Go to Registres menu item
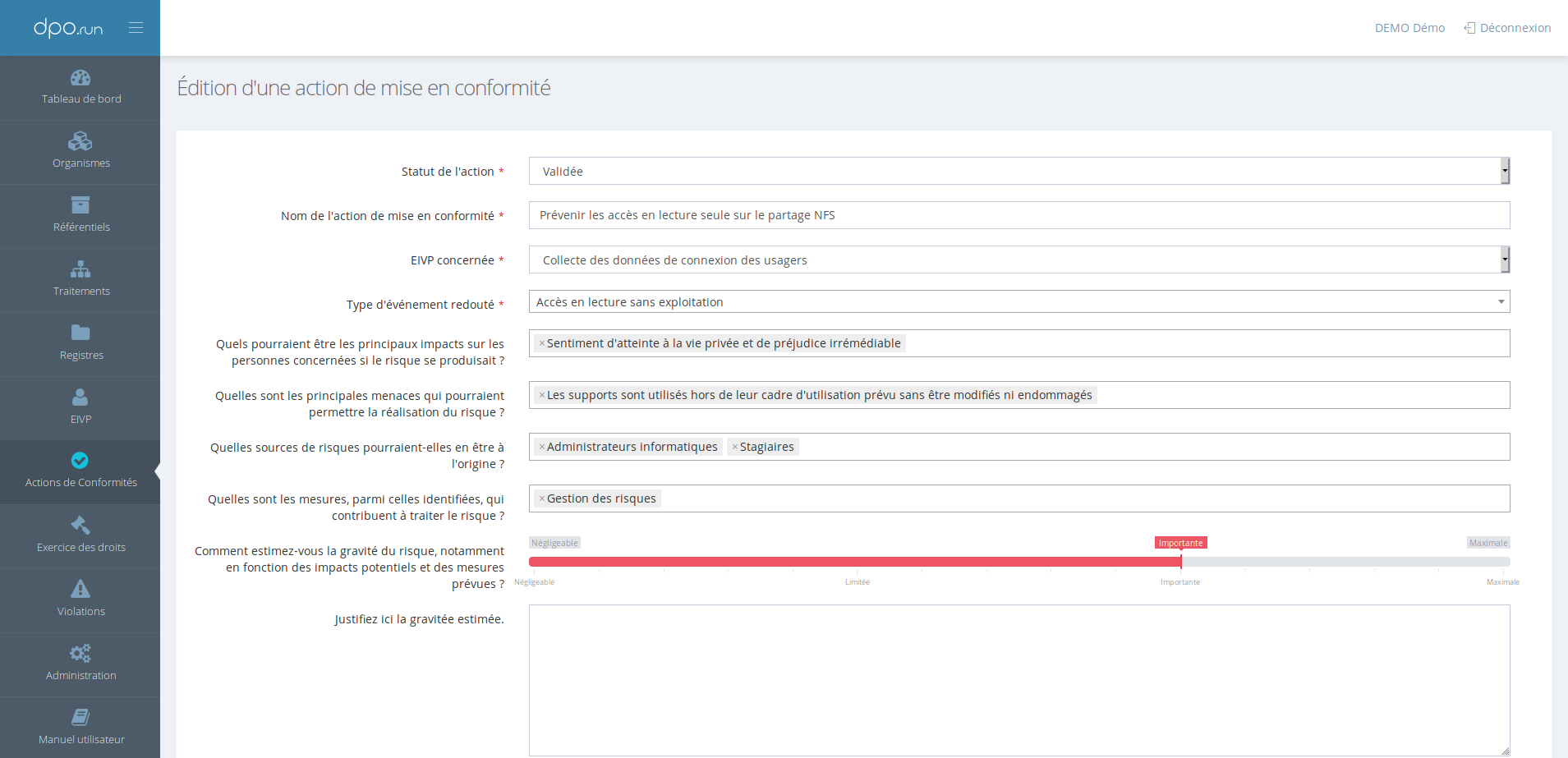 (x=80, y=345)
